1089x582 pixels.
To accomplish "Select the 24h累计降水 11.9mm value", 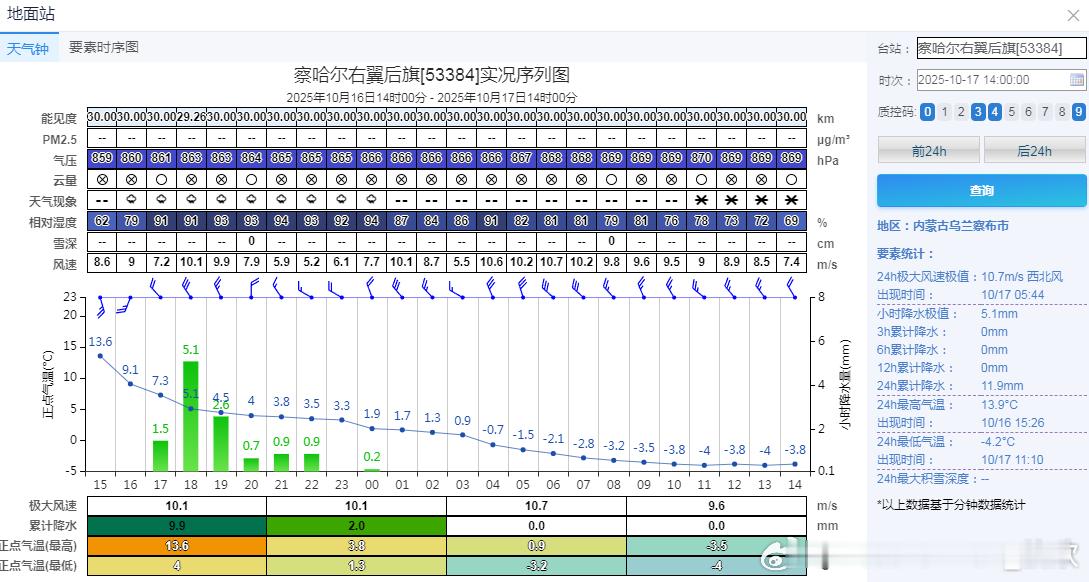I will pos(1001,386).
